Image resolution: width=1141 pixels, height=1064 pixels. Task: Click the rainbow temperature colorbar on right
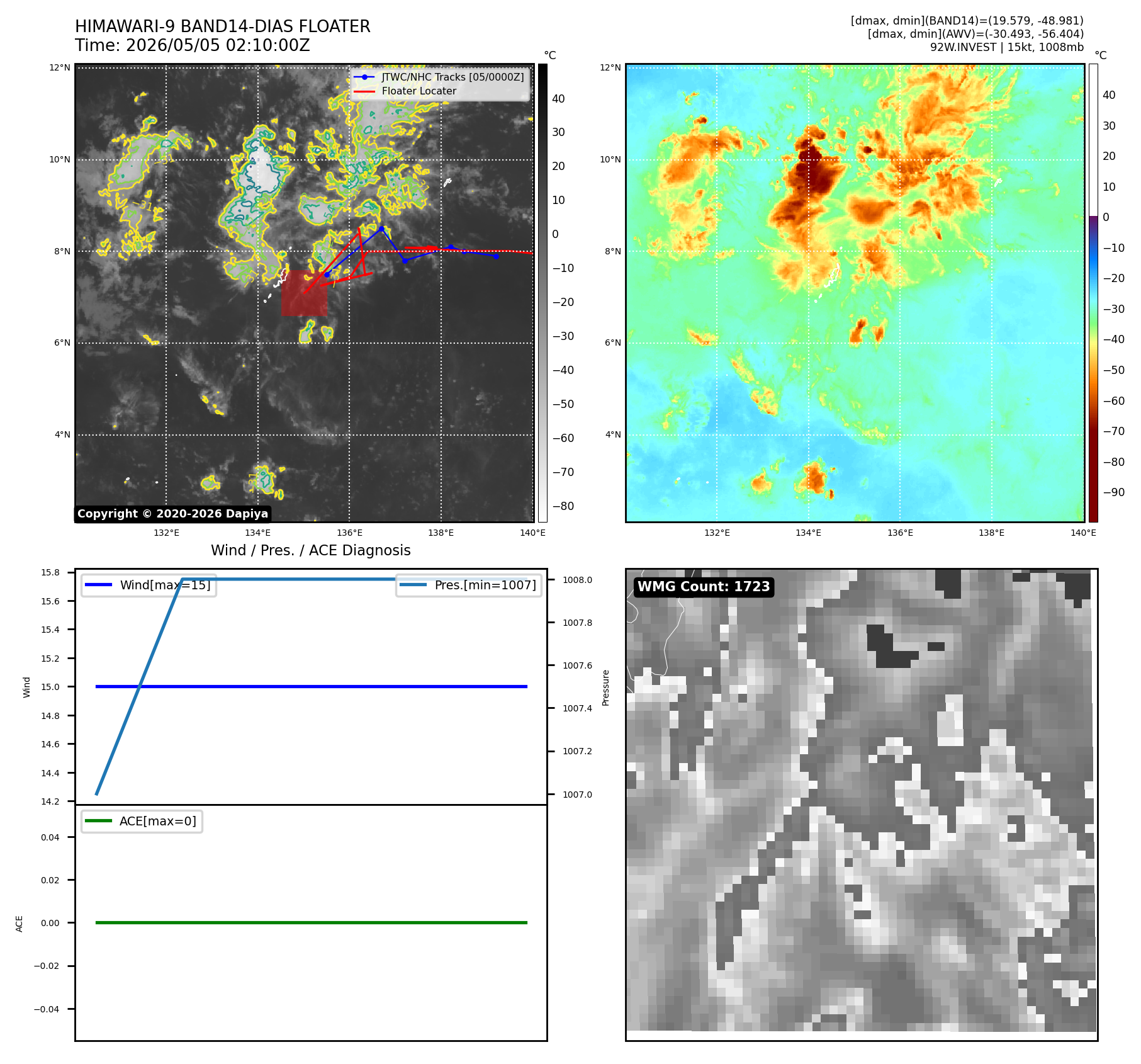tap(1093, 293)
